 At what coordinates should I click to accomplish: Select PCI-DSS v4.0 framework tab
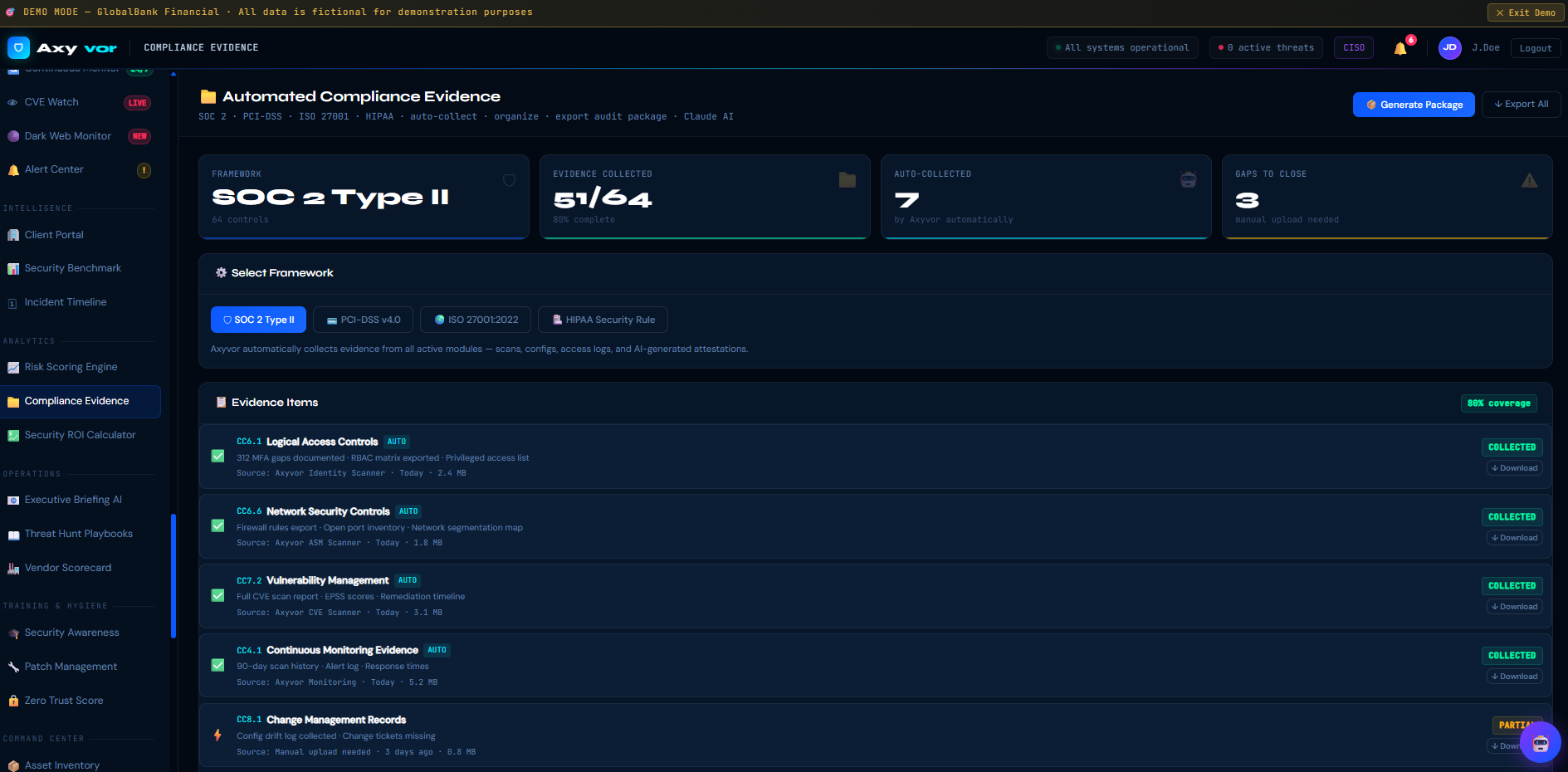click(363, 320)
